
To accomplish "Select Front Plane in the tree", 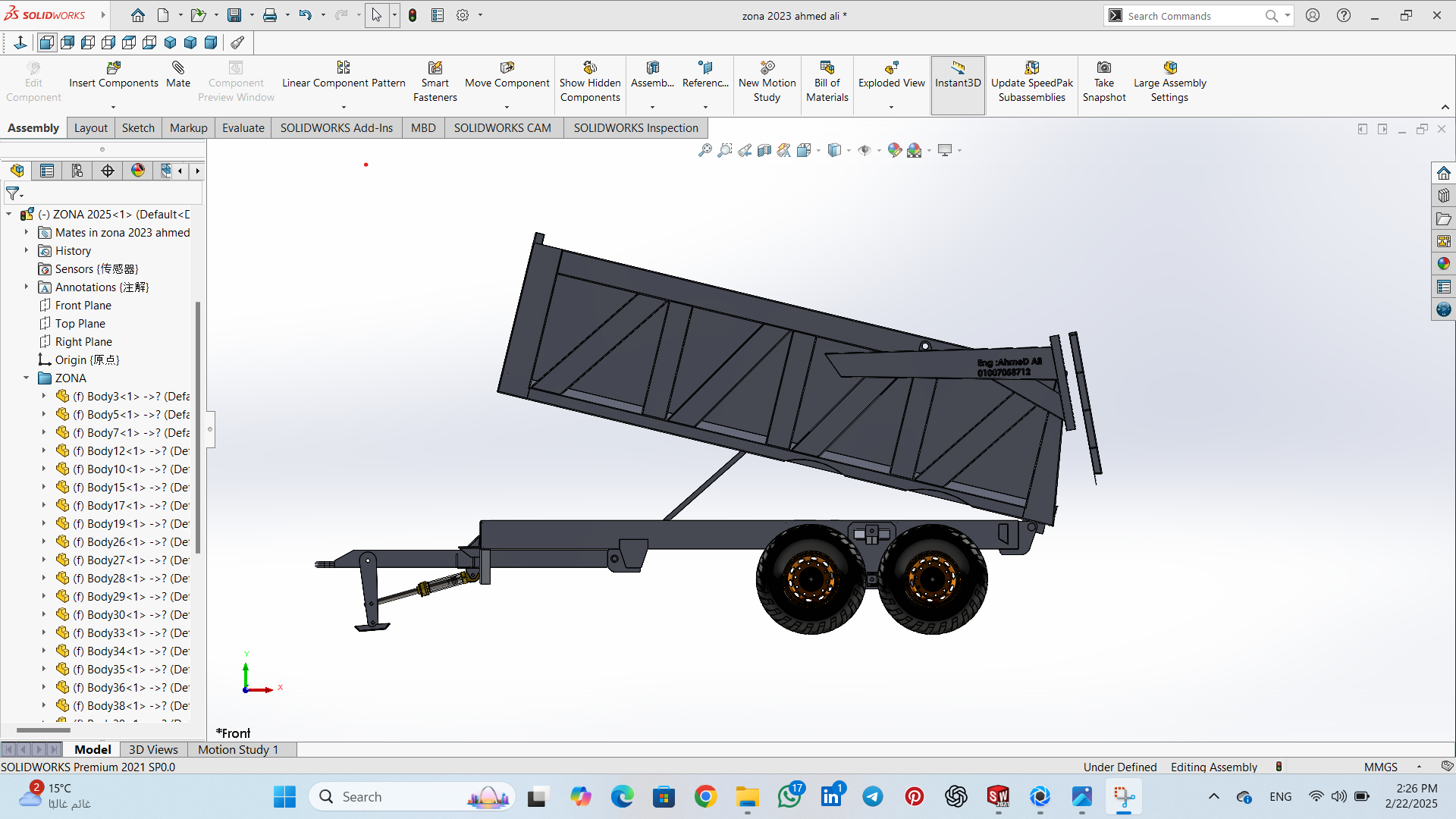I will pos(83,306).
